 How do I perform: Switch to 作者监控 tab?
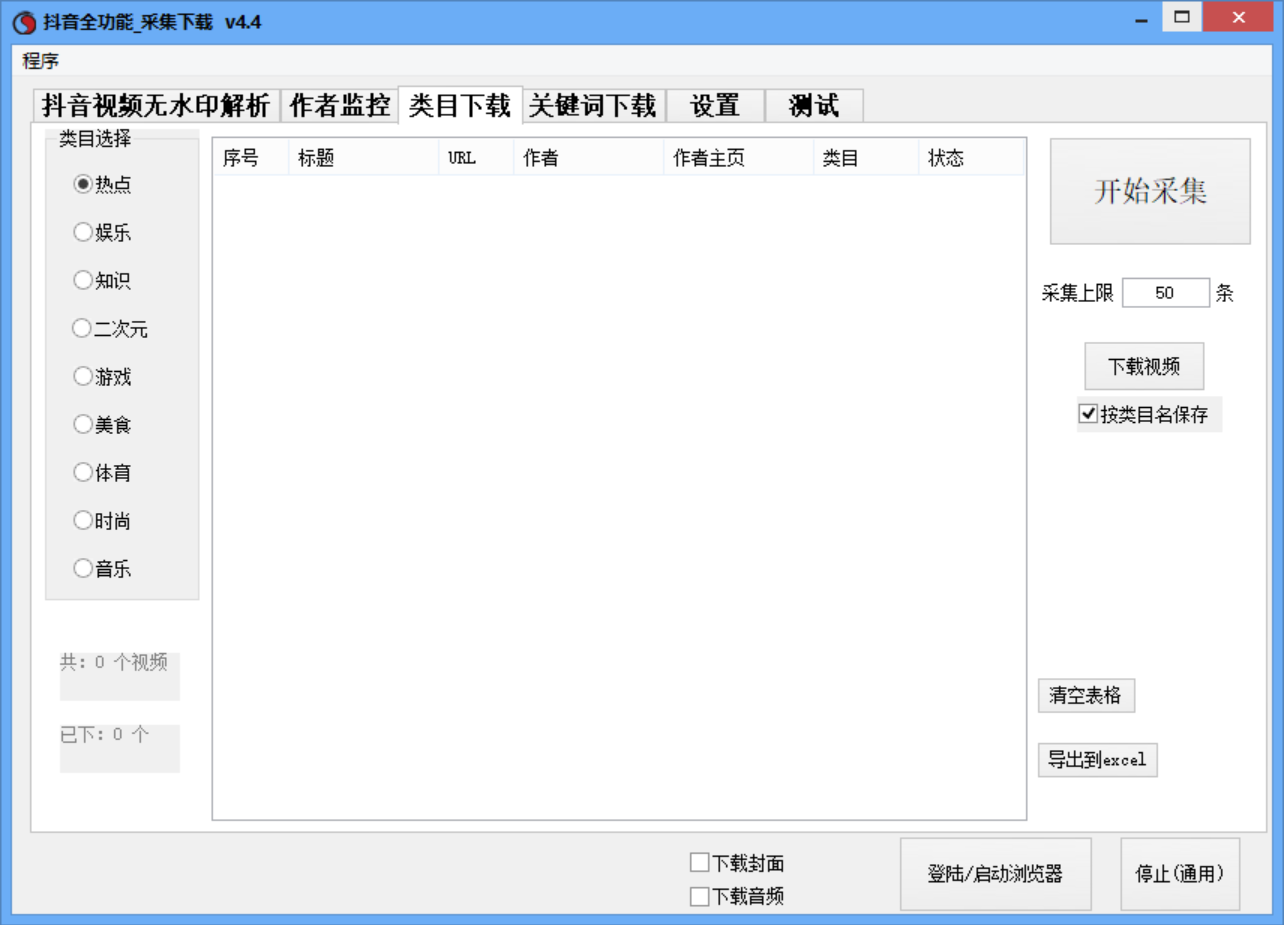[x=340, y=105]
